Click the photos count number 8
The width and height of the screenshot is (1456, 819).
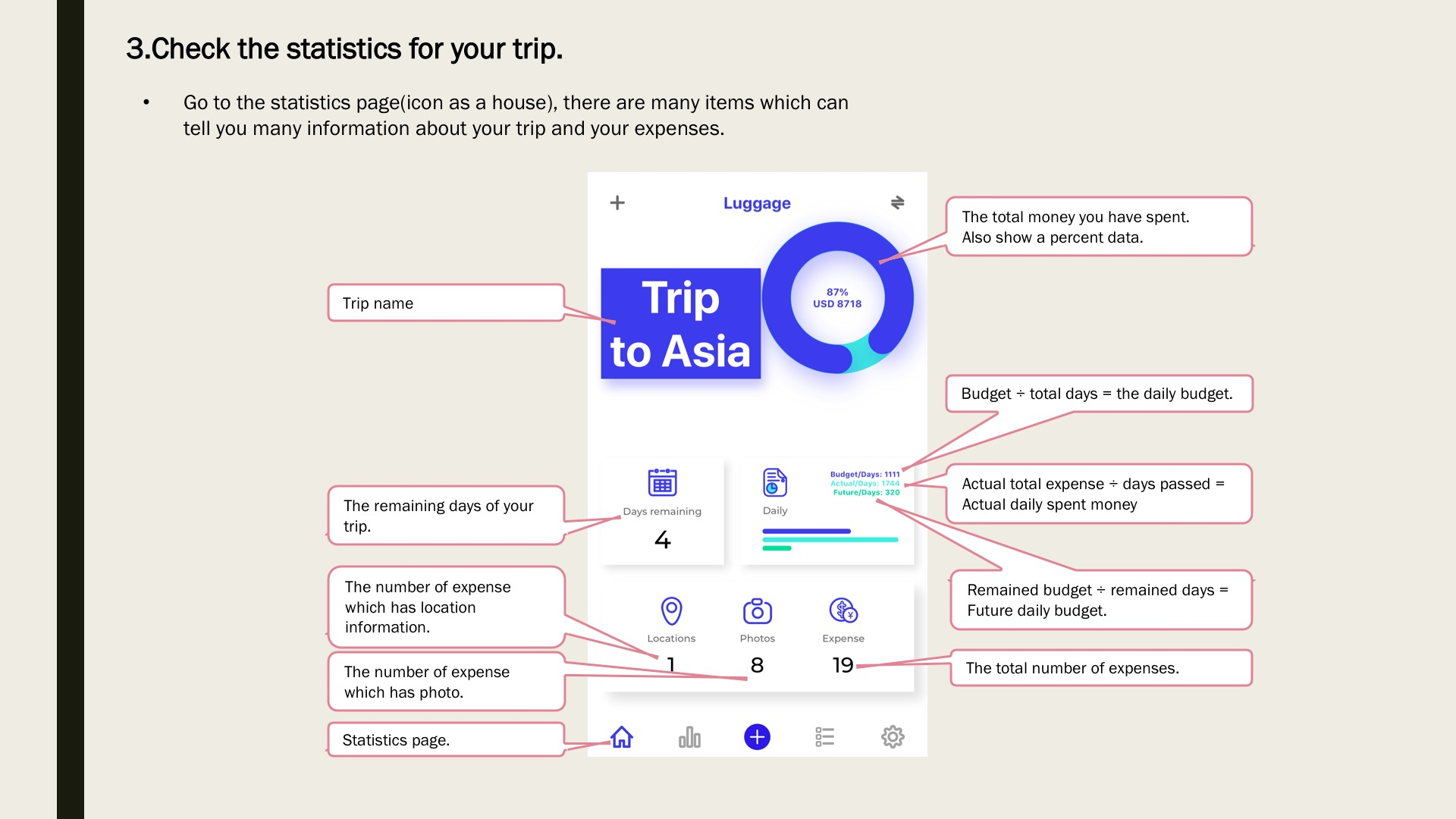[757, 665]
